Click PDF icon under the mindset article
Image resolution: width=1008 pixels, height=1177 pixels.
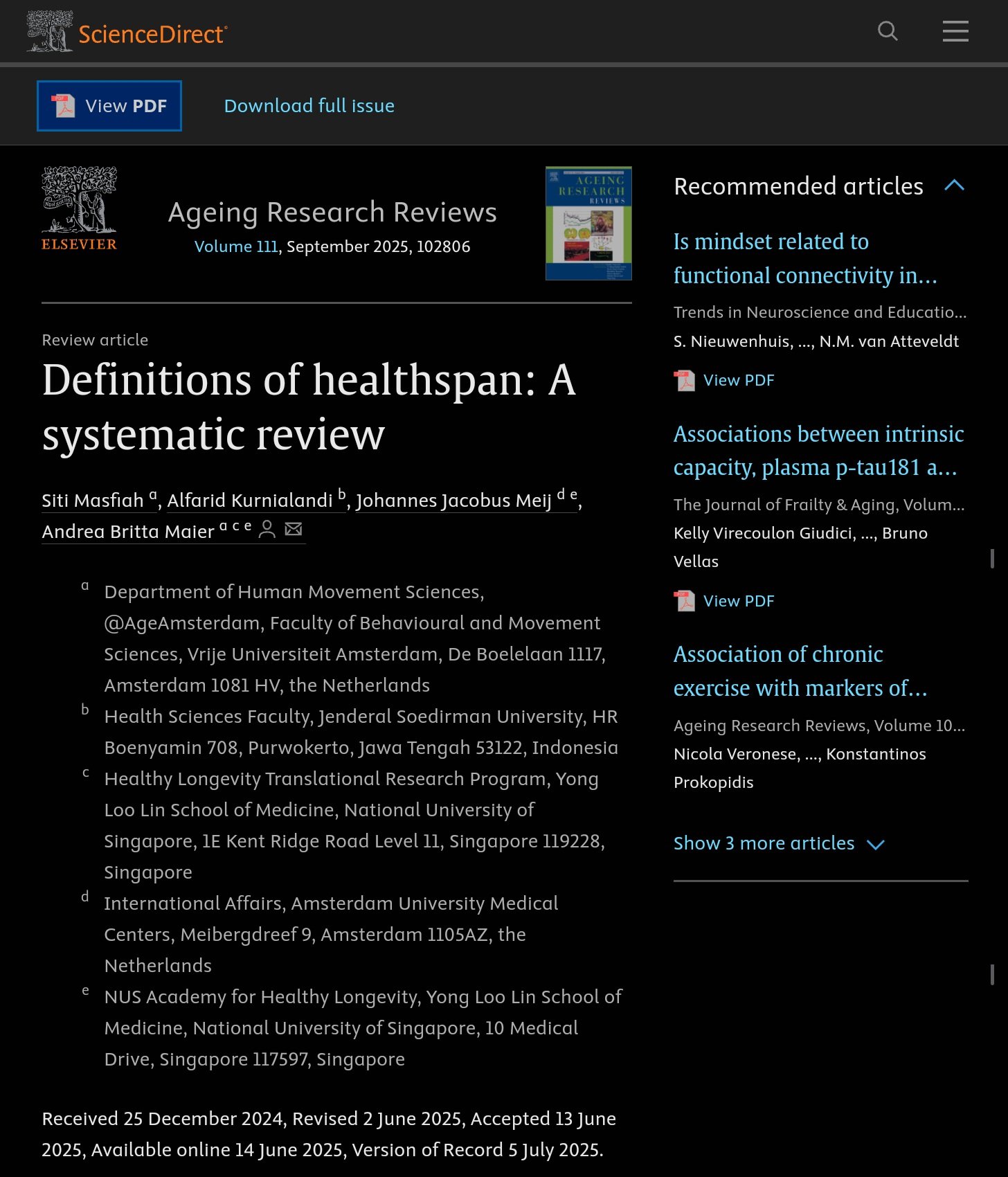click(x=685, y=381)
